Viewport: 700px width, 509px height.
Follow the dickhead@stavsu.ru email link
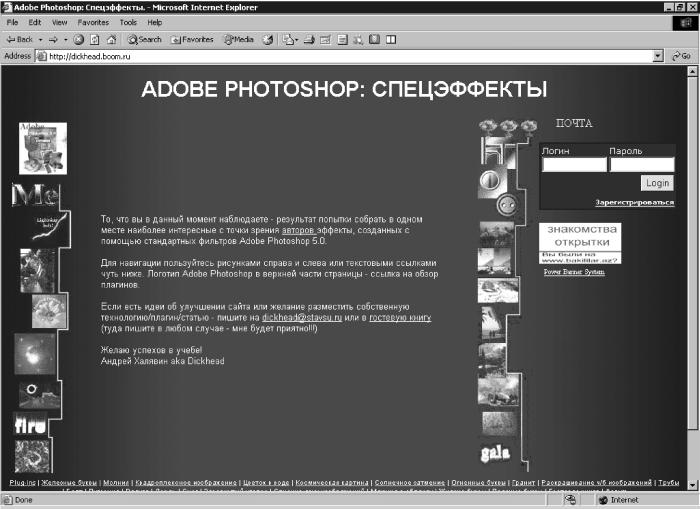(x=302, y=318)
